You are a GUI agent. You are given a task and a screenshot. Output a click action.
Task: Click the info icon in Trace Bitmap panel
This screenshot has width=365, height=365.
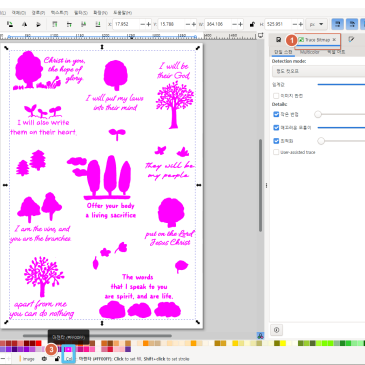point(276,330)
